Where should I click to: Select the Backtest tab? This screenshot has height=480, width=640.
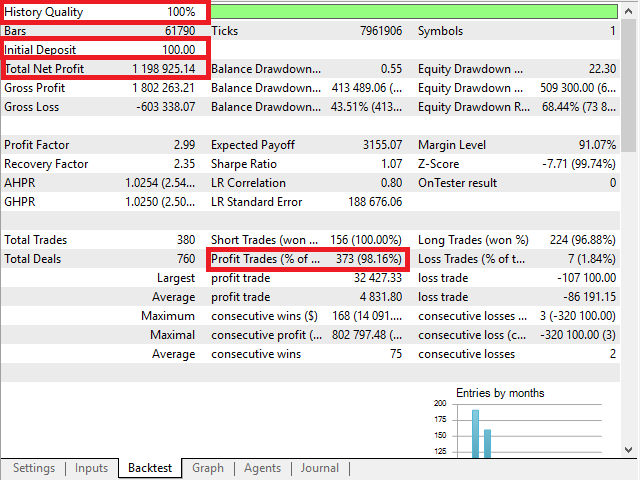(150, 468)
